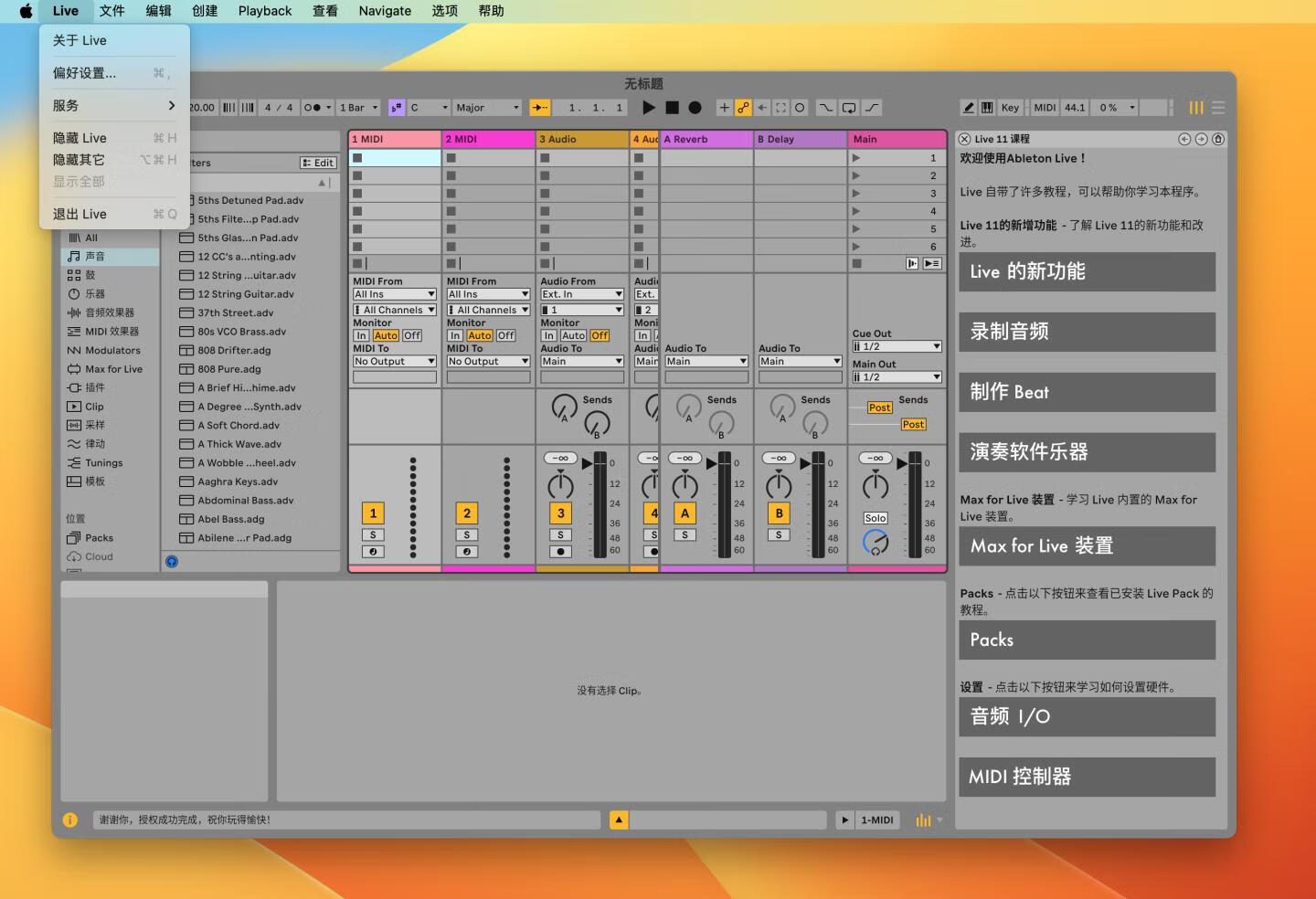Open track 1 MIDI To output dropdown
1316x899 pixels.
pos(394,362)
